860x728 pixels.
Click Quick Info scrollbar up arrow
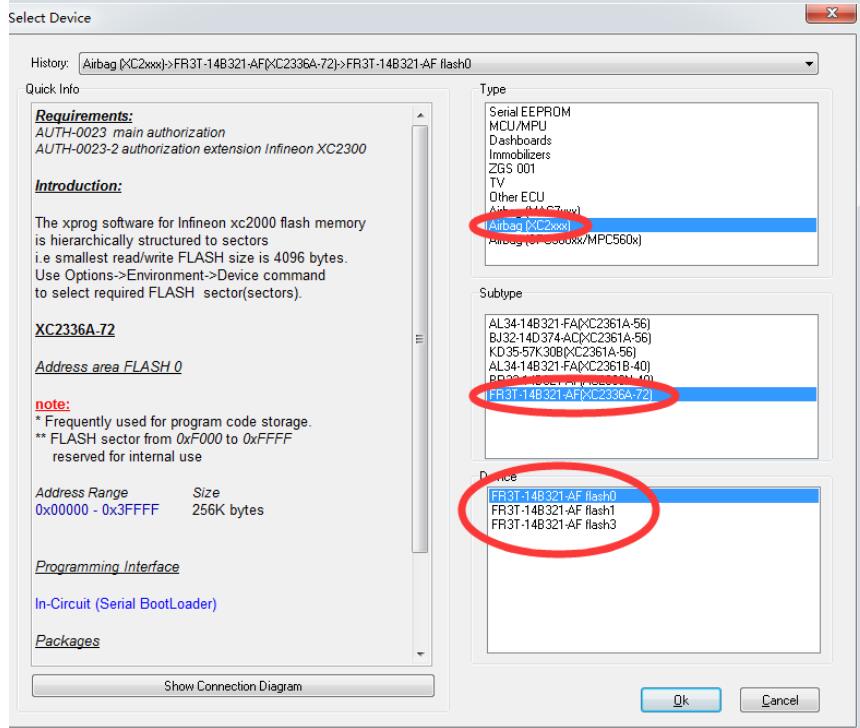[x=420, y=115]
